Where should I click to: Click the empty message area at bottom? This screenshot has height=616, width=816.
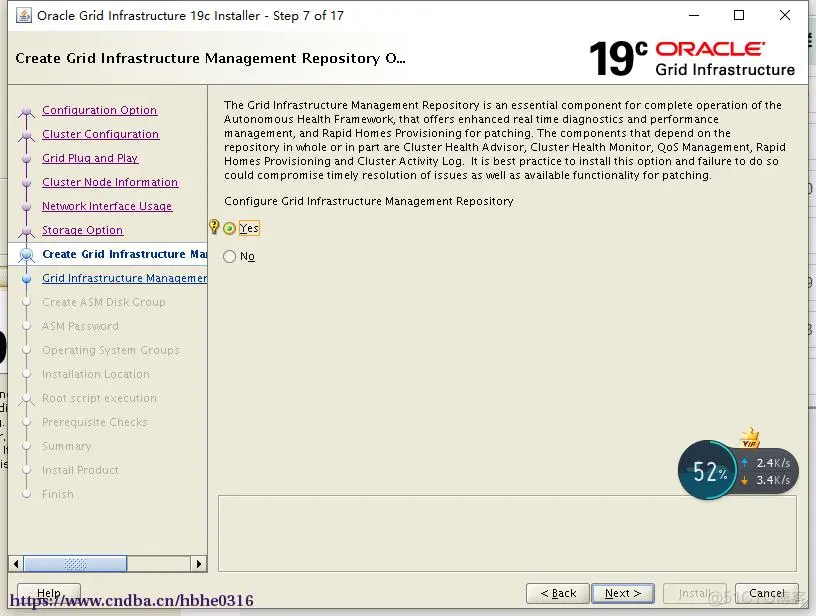coord(507,533)
